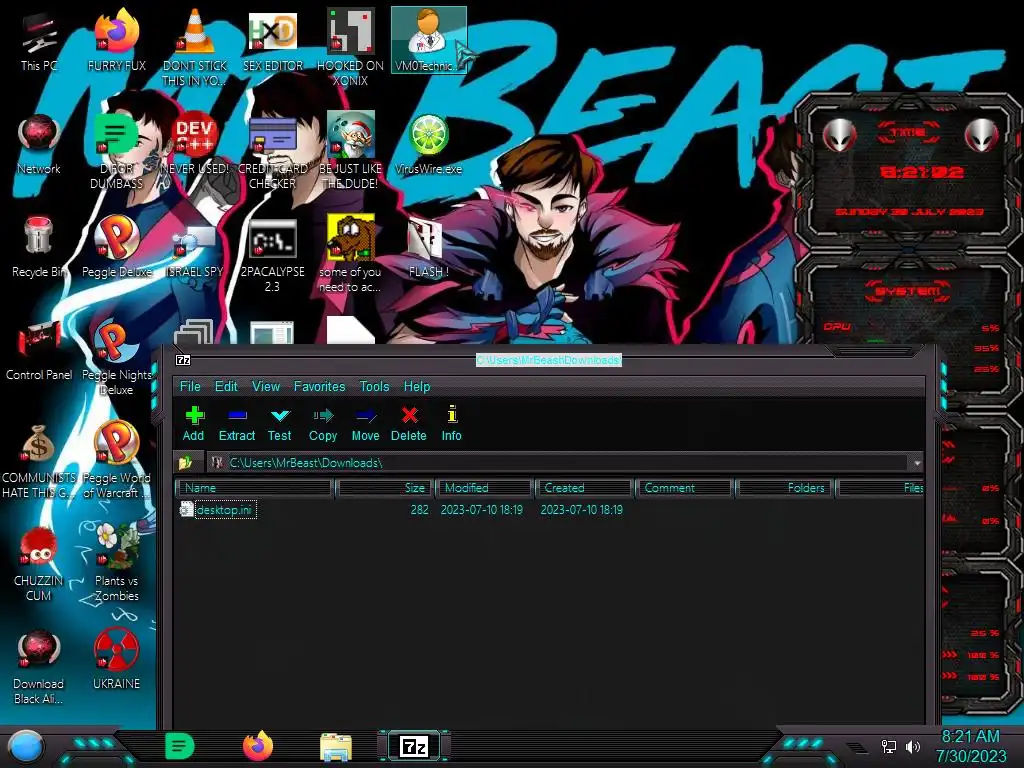Image resolution: width=1024 pixels, height=768 pixels.
Task: Select the VM0Technic desktop icon
Action: [428, 40]
